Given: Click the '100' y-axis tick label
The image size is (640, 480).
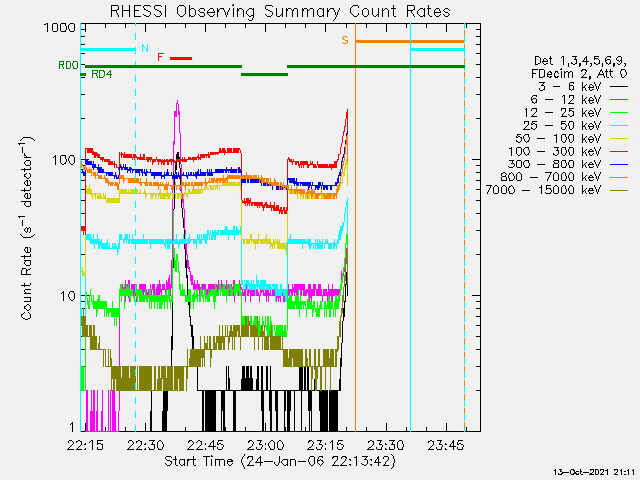Looking at the screenshot, I should pyautogui.click(x=64, y=160).
